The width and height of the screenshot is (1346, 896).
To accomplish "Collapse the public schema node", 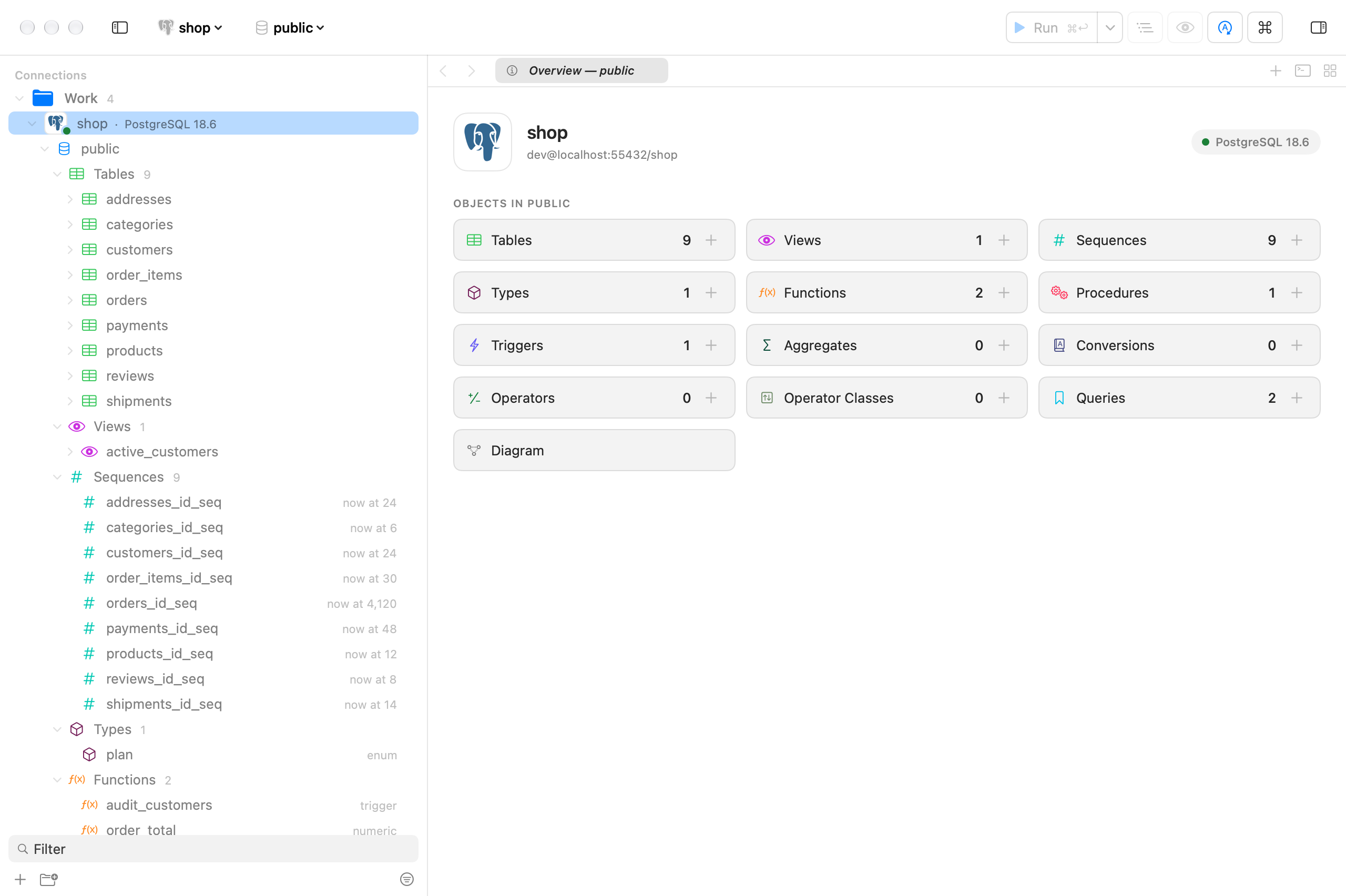I will click(45, 149).
